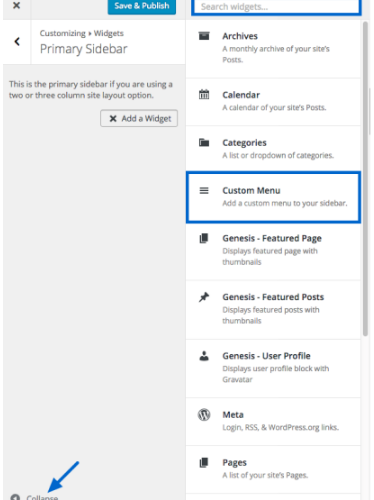Click 'A calendar of your site's Posts.' text
The height and width of the screenshot is (500, 374).
point(274,108)
